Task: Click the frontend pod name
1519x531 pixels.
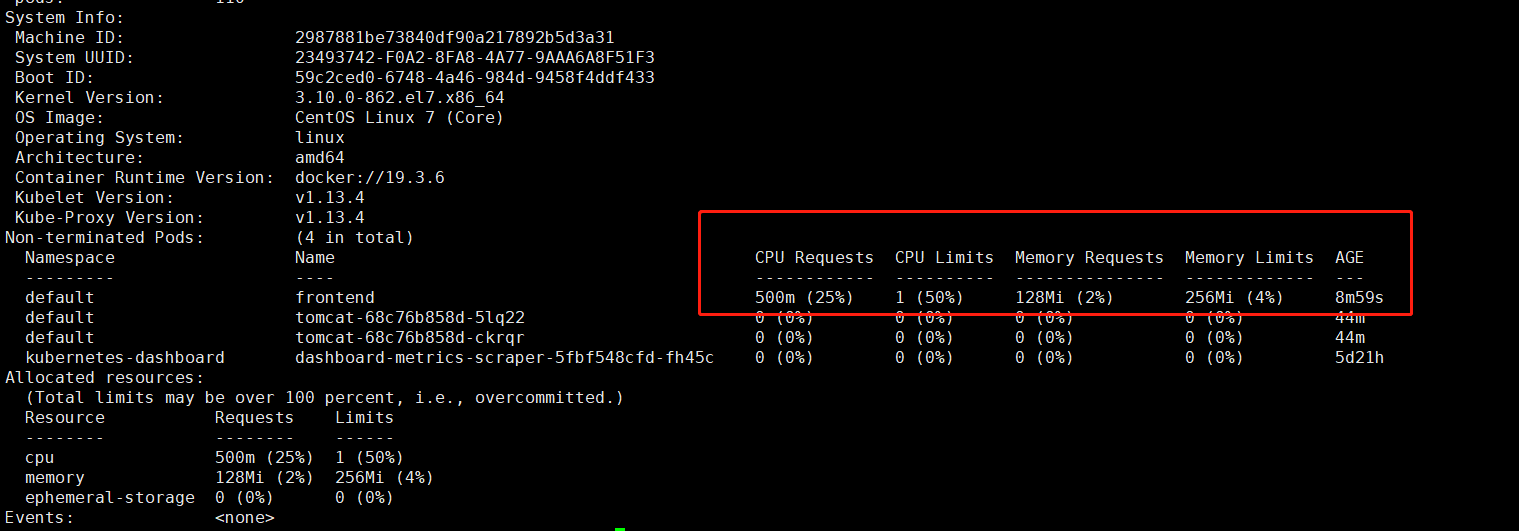Action: pyautogui.click(x=335, y=297)
